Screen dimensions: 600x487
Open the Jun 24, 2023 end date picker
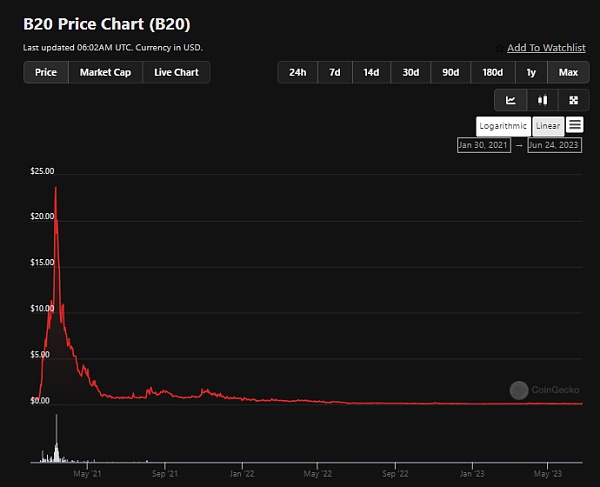point(554,145)
